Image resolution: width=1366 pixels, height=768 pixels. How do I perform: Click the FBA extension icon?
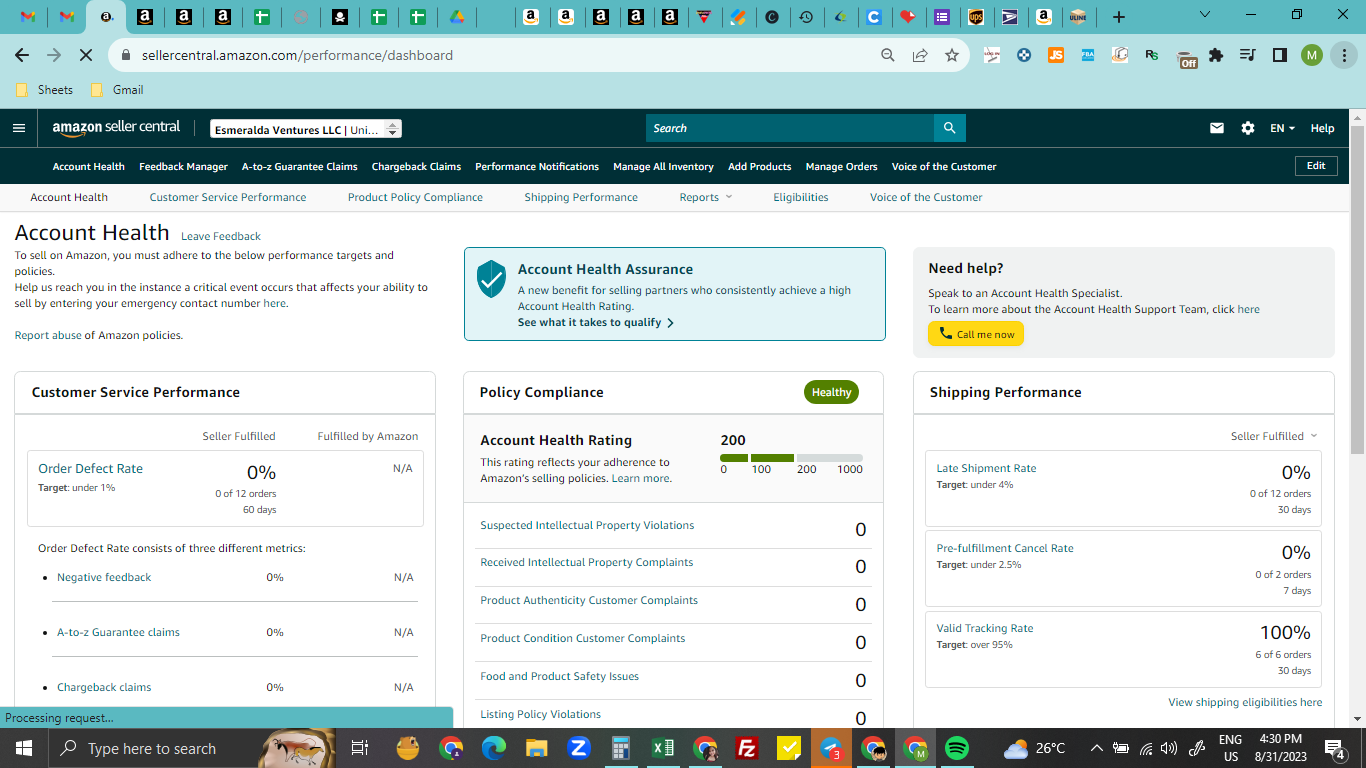point(1088,55)
